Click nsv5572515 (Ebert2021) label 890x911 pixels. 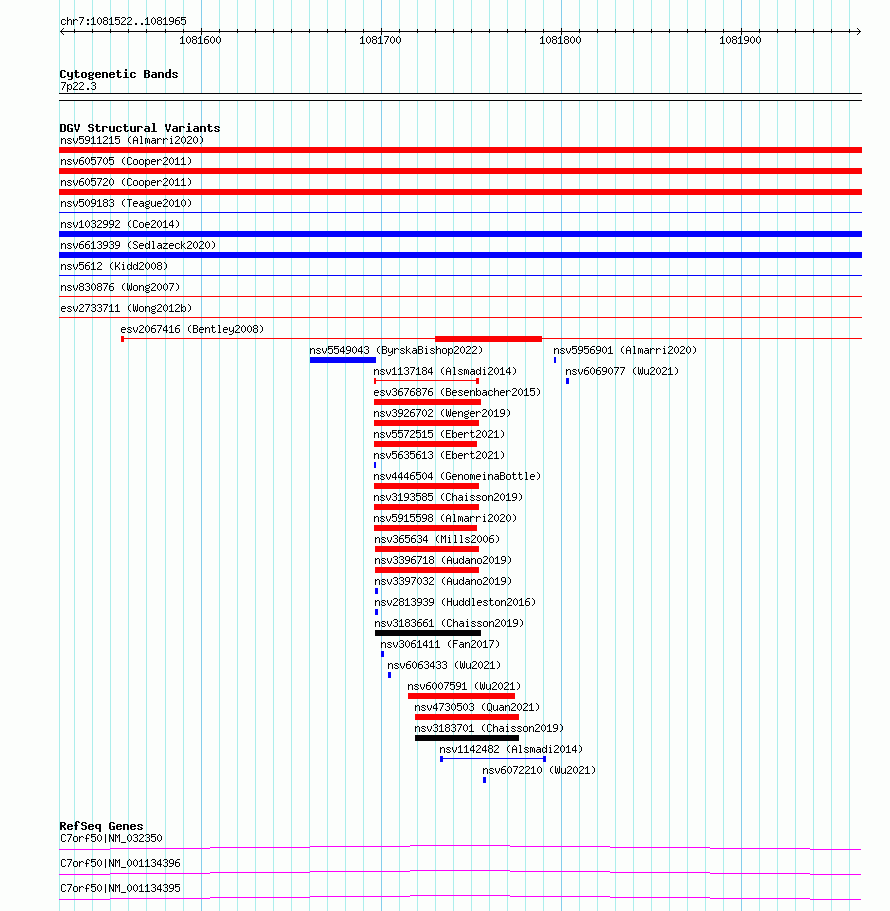[x=439, y=434]
